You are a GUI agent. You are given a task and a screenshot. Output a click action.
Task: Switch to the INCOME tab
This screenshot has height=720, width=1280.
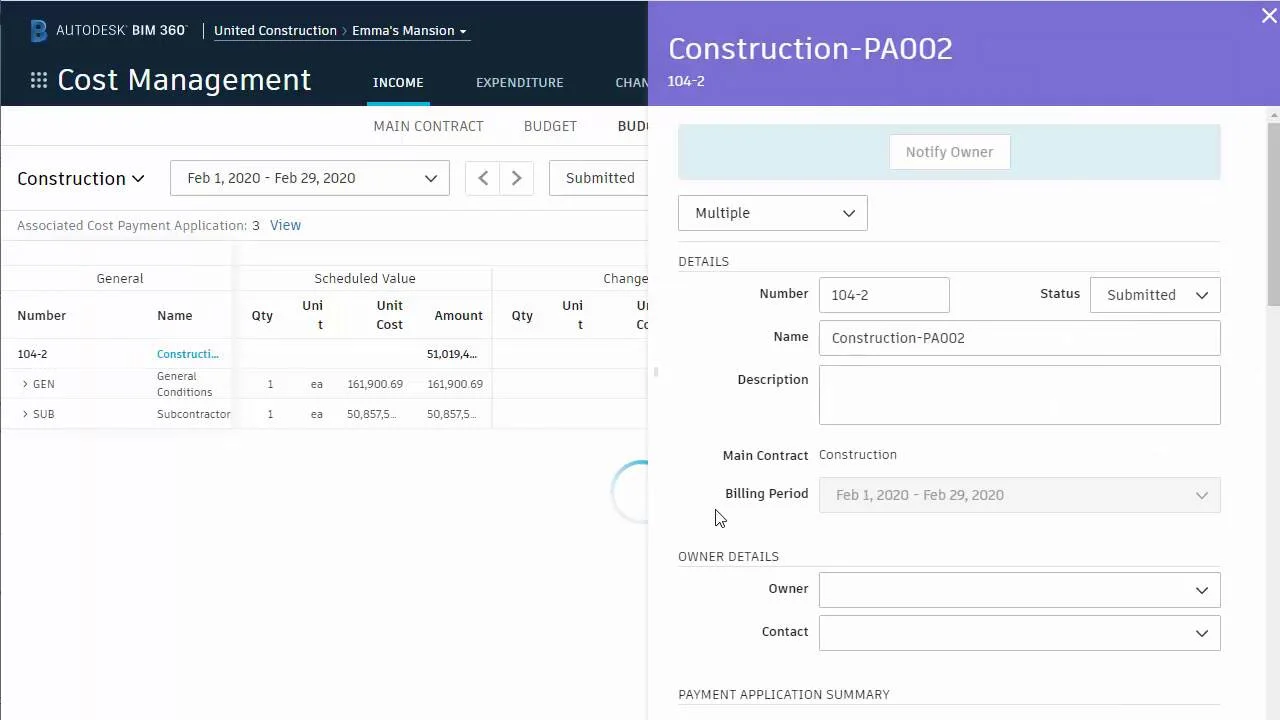point(398,83)
